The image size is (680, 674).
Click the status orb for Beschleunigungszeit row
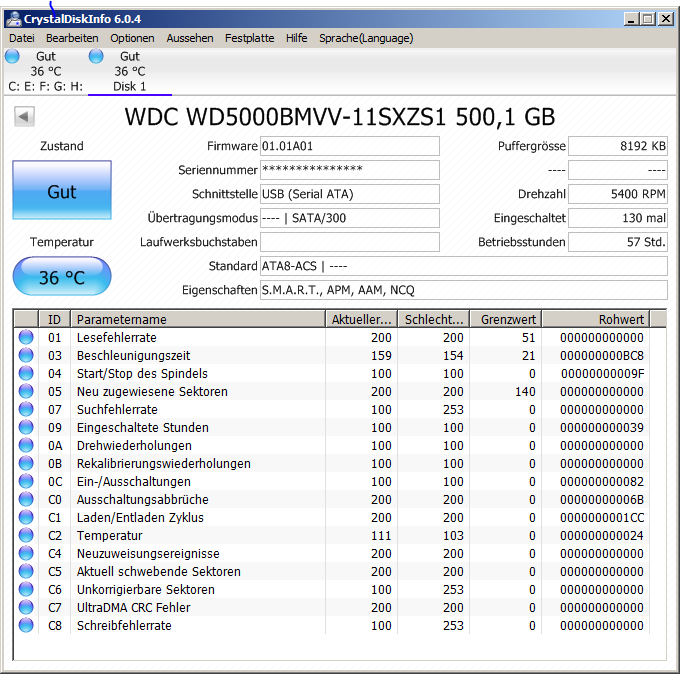26,355
